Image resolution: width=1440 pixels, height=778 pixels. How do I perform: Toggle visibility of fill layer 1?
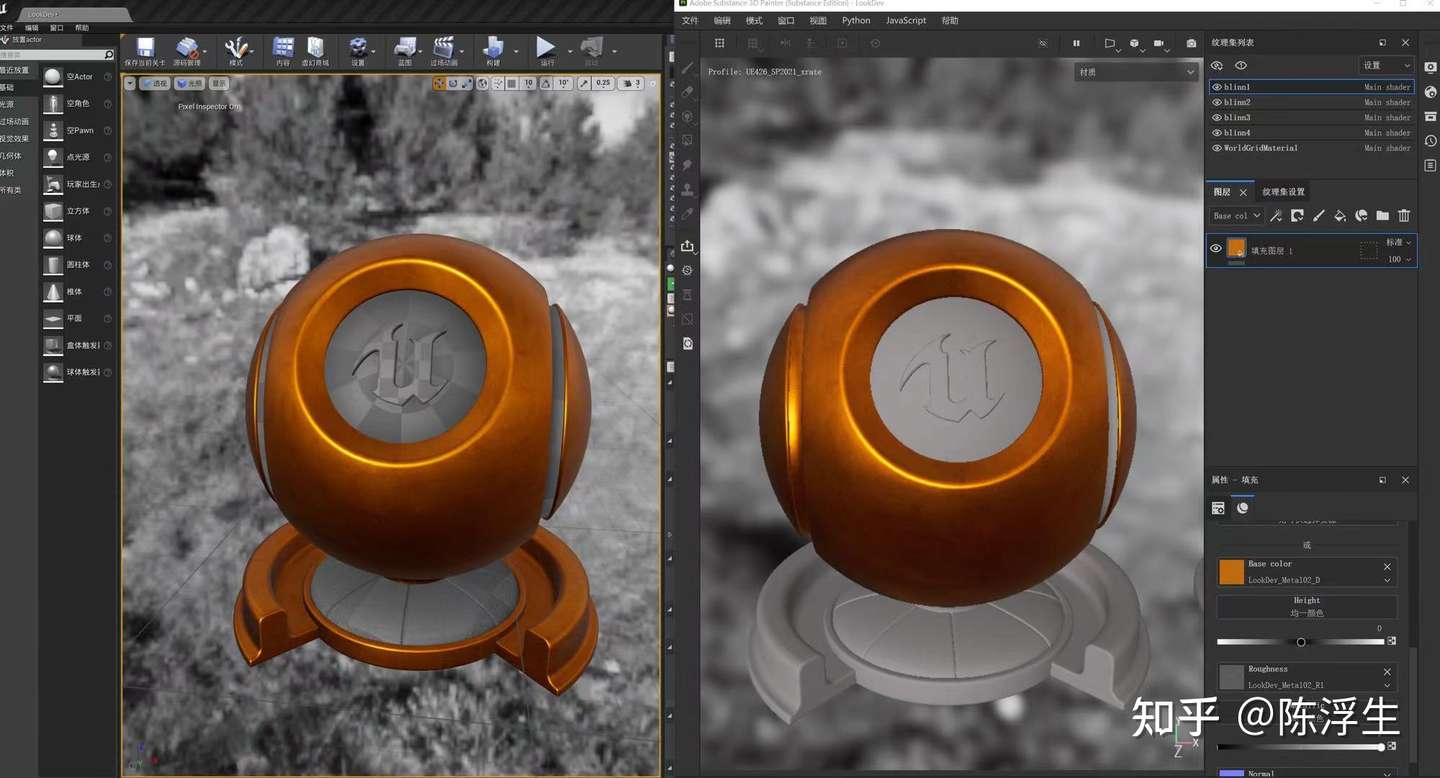pos(1216,249)
